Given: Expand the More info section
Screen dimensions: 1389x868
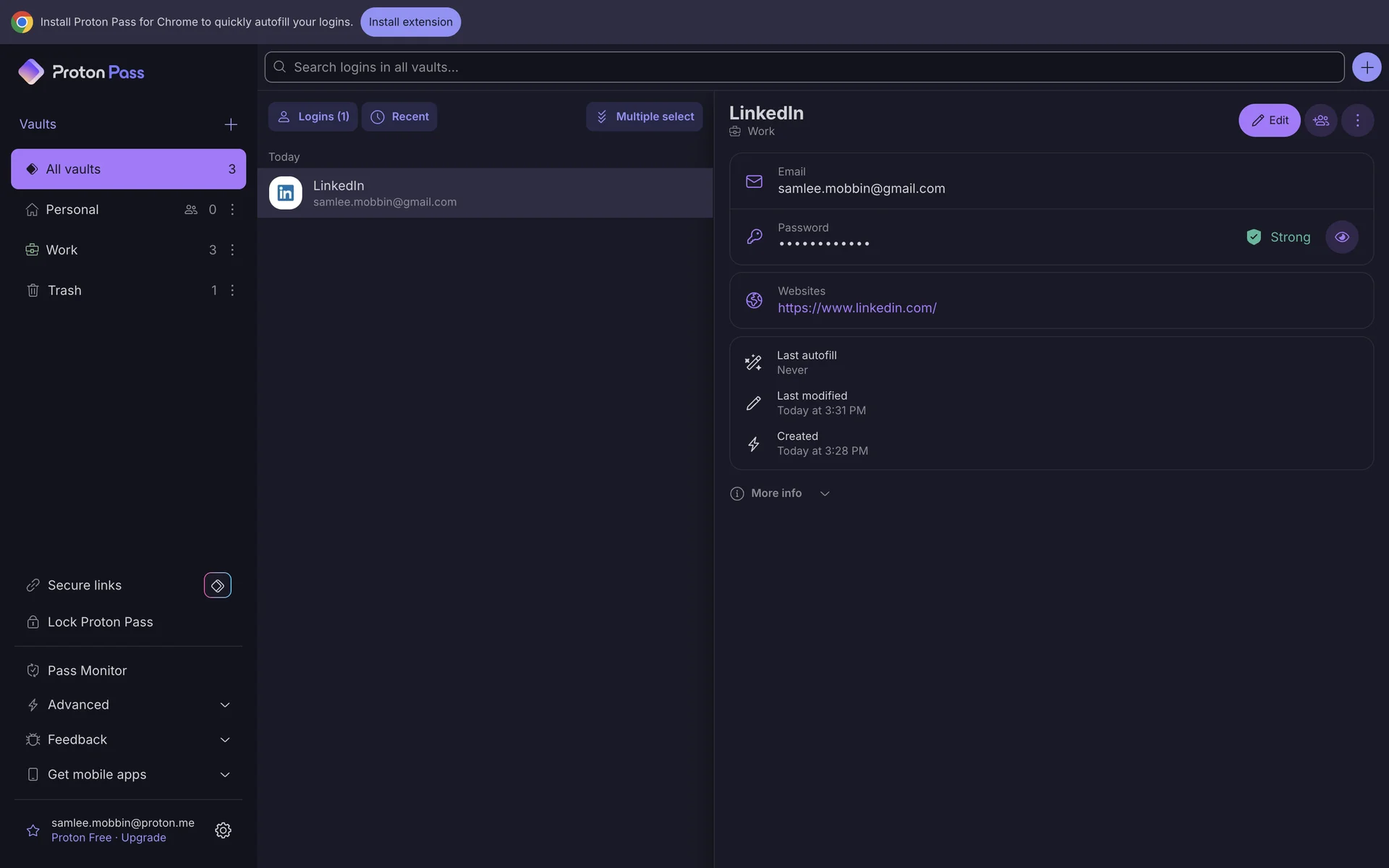Looking at the screenshot, I should point(780,493).
